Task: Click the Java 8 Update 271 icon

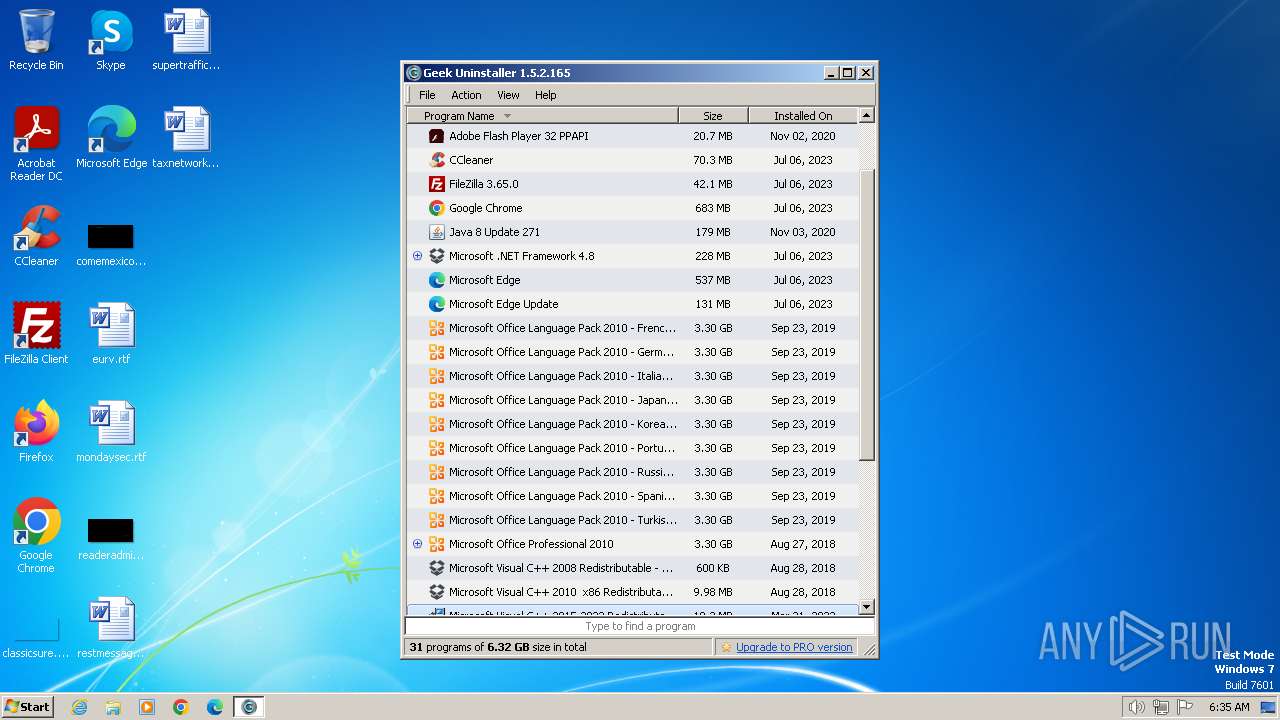Action: click(436, 232)
